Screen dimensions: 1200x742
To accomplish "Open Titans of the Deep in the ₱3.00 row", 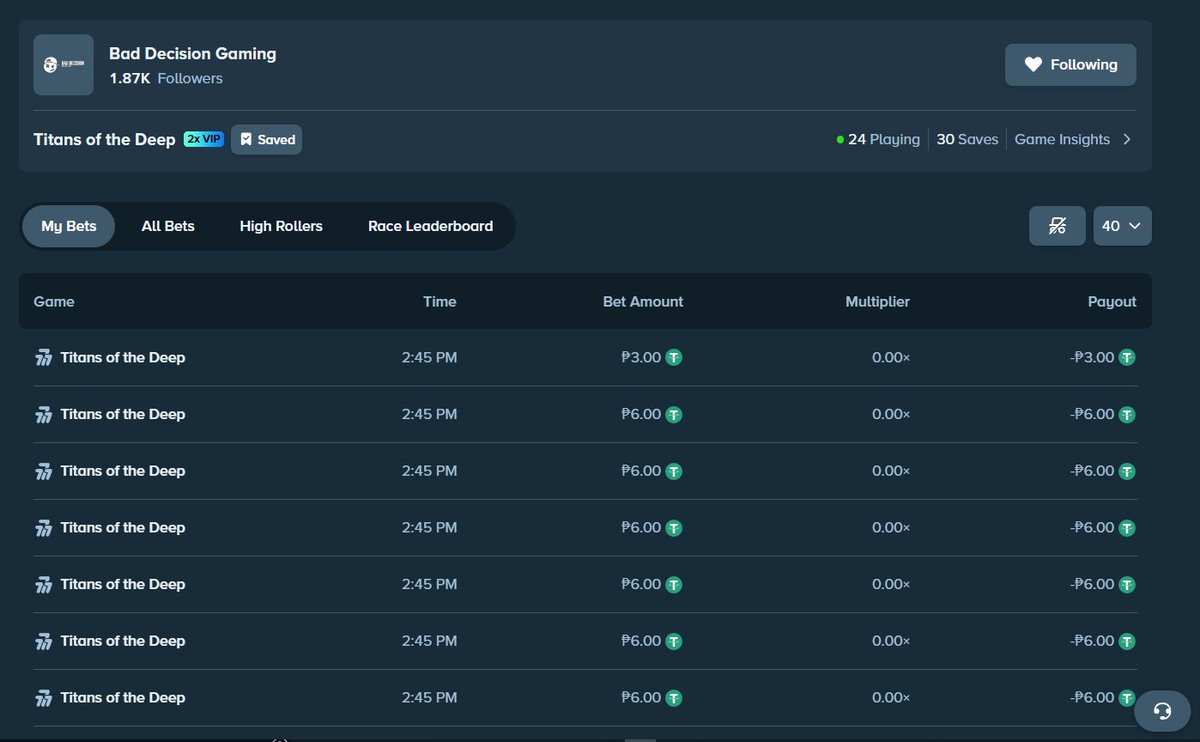I will 123,357.
